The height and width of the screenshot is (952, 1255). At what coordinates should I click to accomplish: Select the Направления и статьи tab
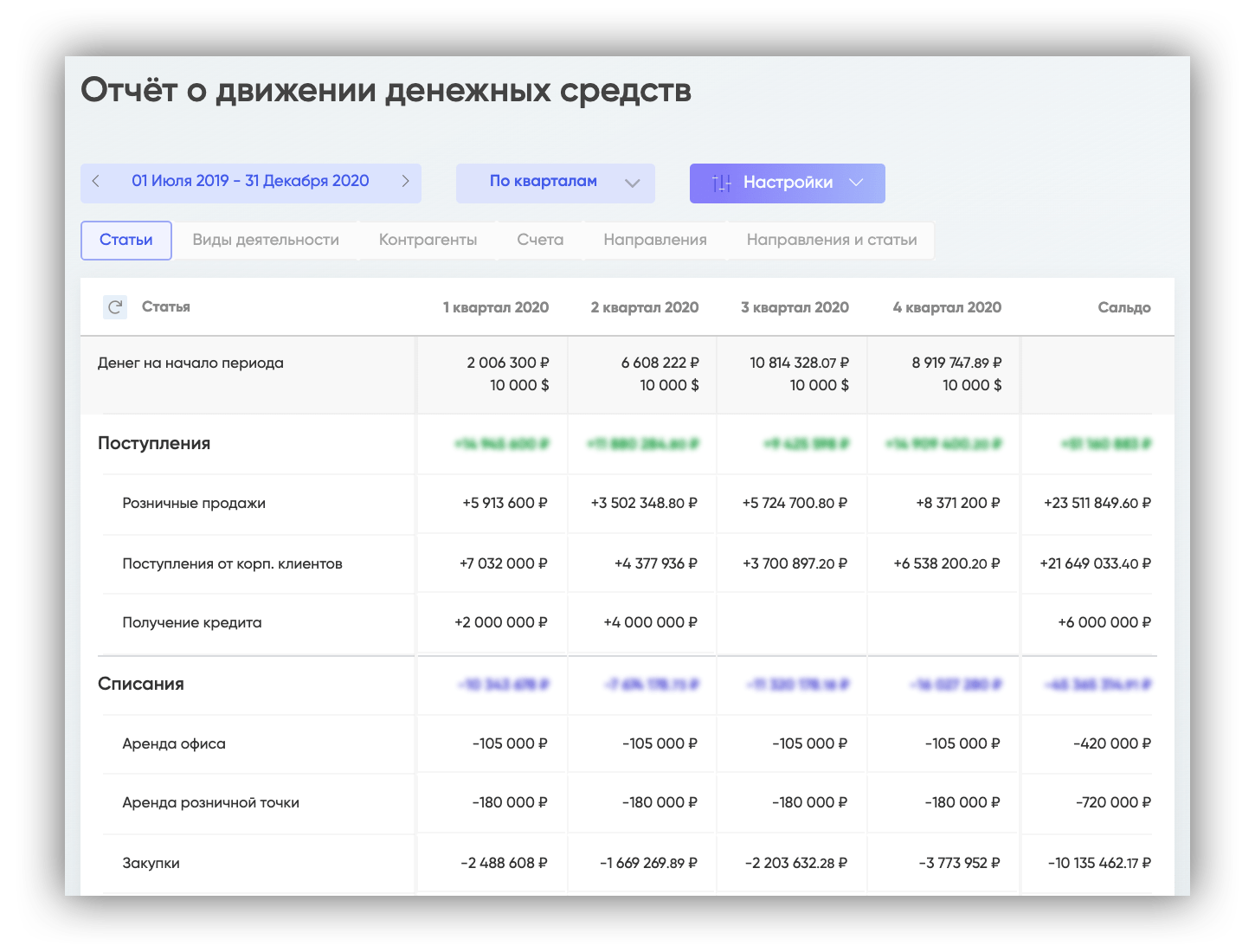[x=832, y=241]
